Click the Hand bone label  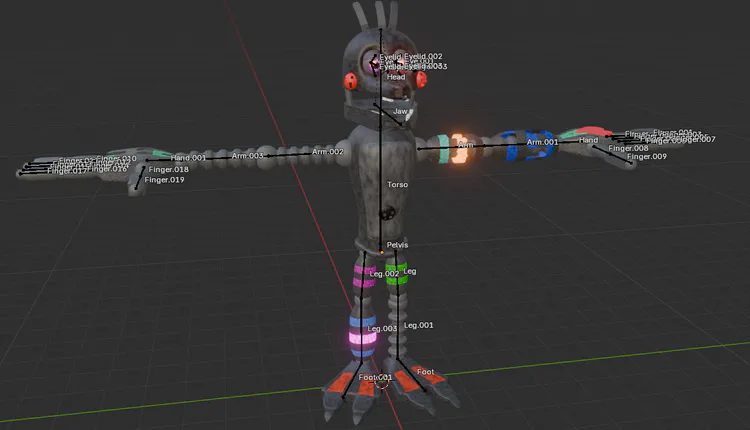click(x=588, y=140)
